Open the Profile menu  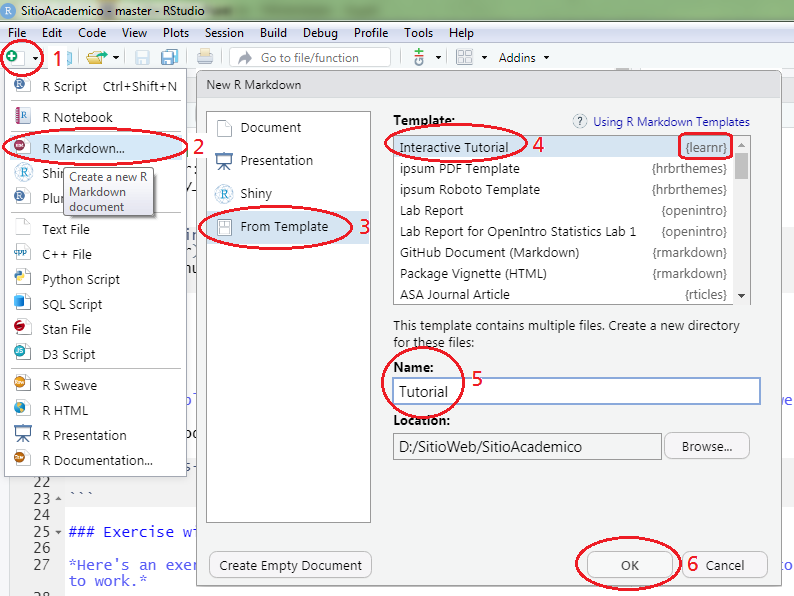pyautogui.click(x=371, y=33)
